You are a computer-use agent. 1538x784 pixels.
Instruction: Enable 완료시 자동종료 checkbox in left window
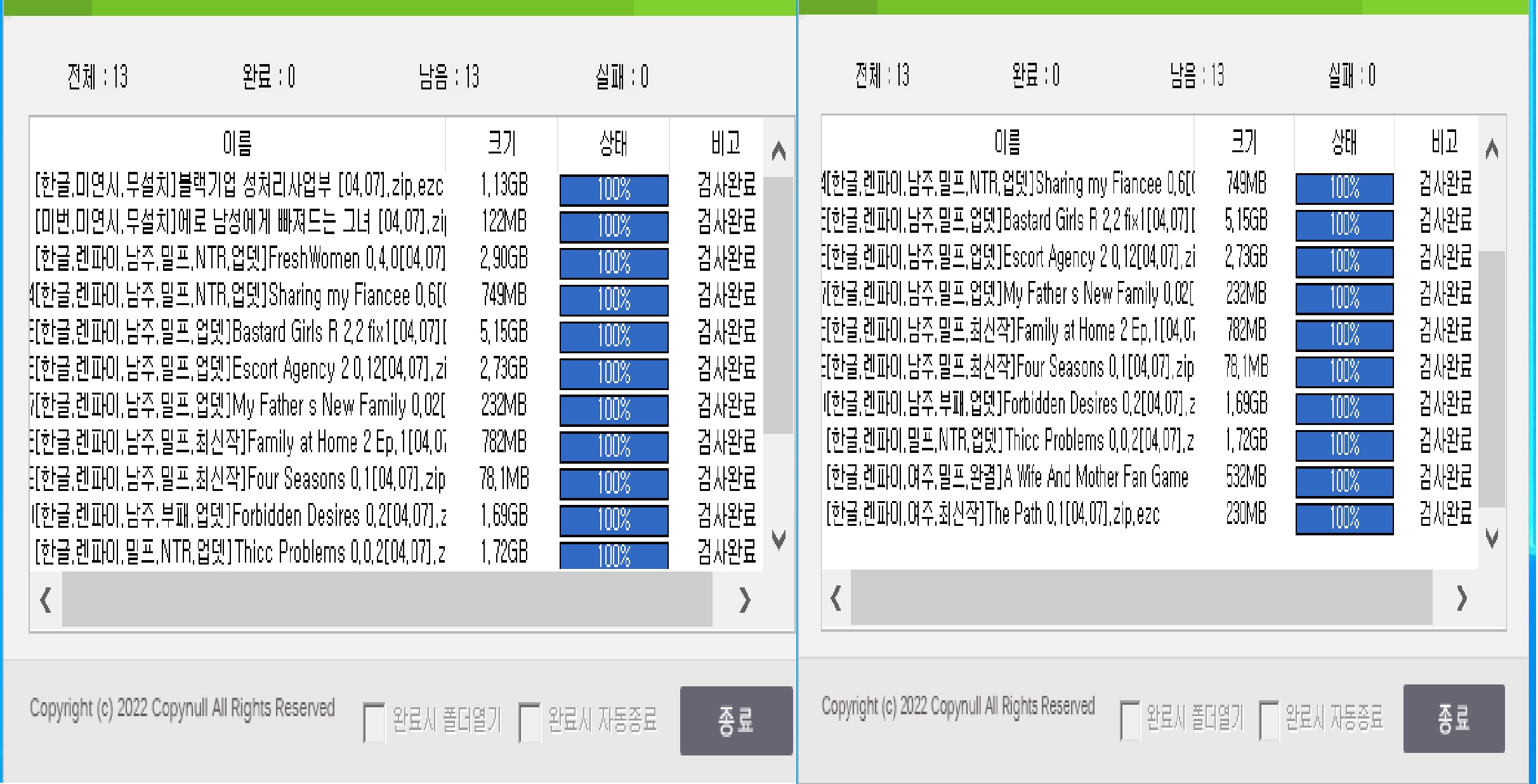click(529, 722)
